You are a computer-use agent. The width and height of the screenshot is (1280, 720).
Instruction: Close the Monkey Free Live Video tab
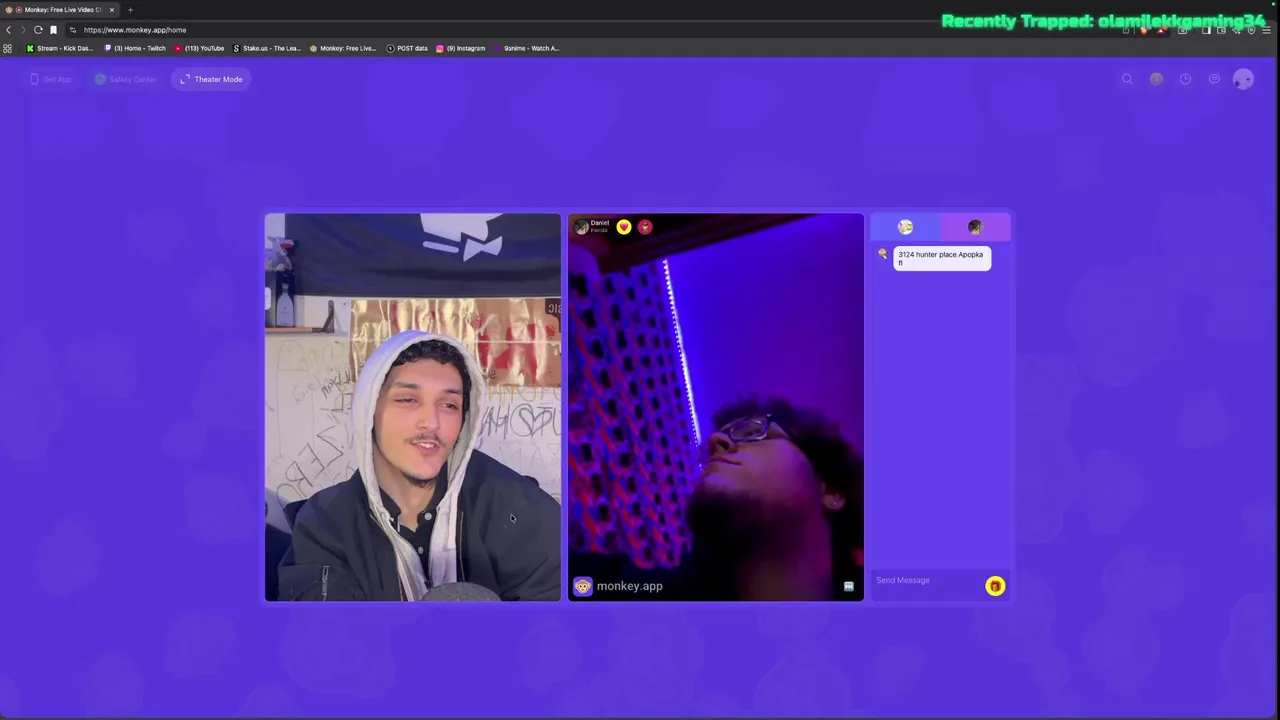click(x=112, y=10)
